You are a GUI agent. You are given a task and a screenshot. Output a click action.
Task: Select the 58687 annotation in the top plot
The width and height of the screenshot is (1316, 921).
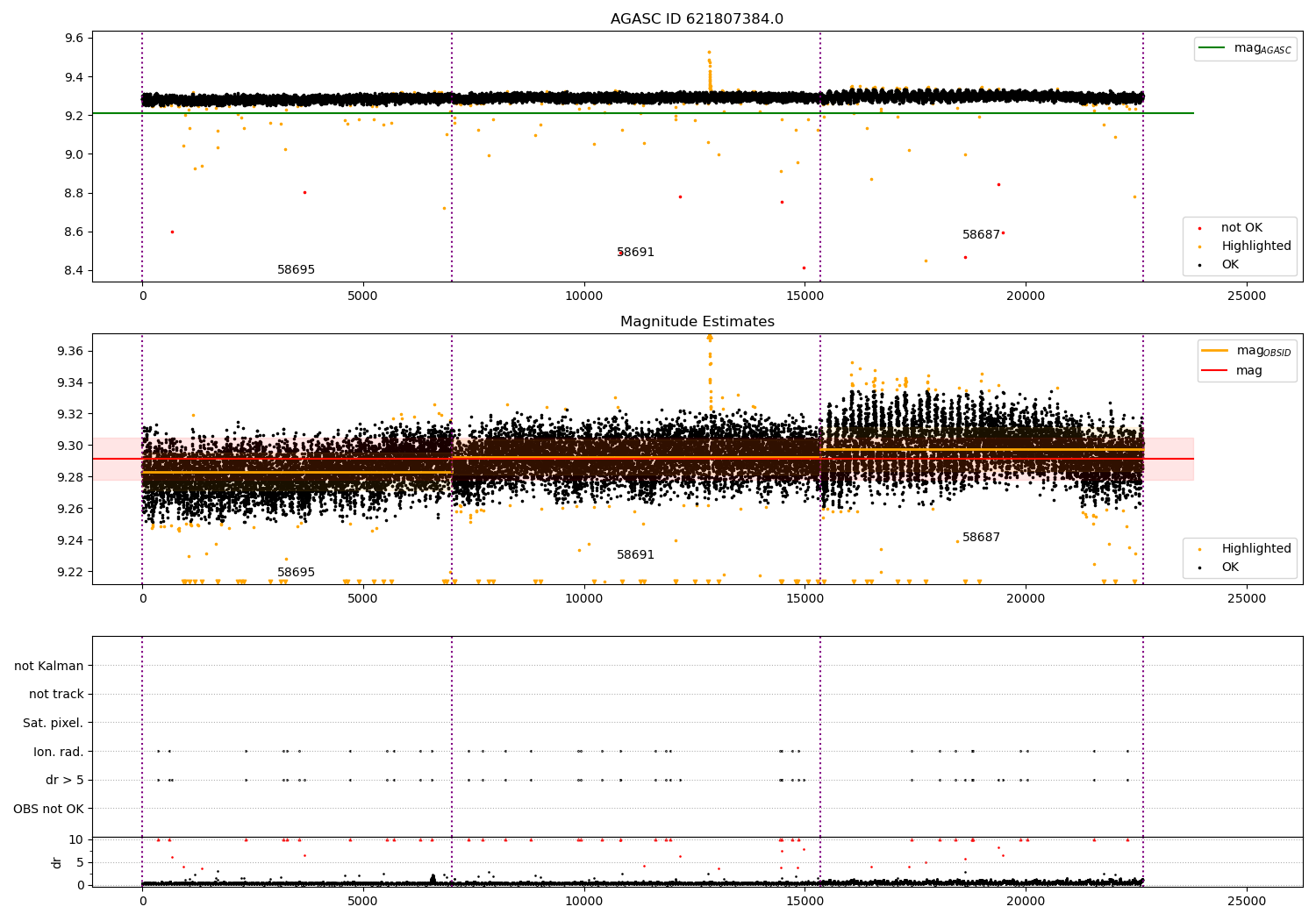[x=981, y=235]
